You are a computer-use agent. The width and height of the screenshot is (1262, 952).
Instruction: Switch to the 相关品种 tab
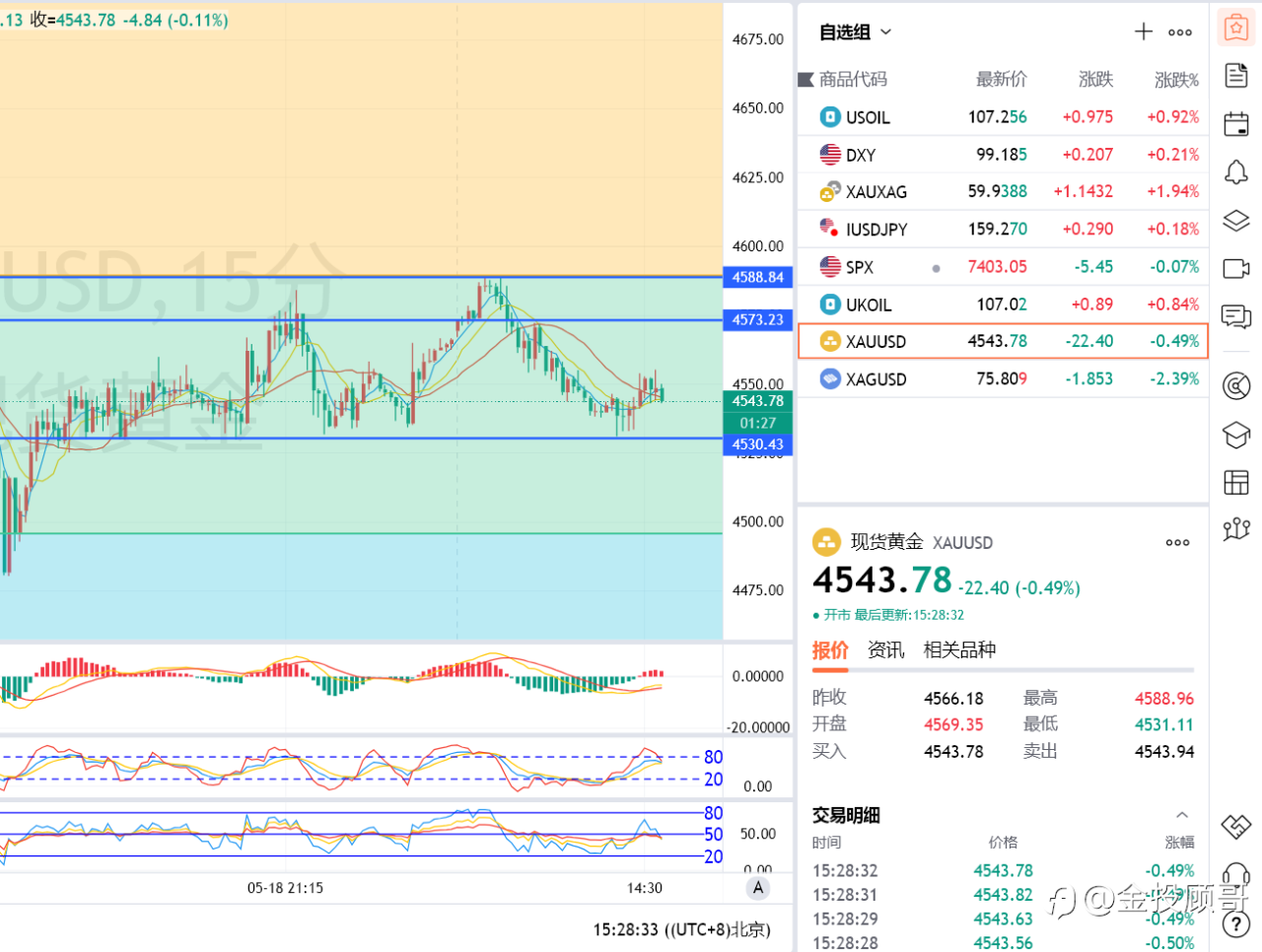pyautogui.click(x=959, y=649)
